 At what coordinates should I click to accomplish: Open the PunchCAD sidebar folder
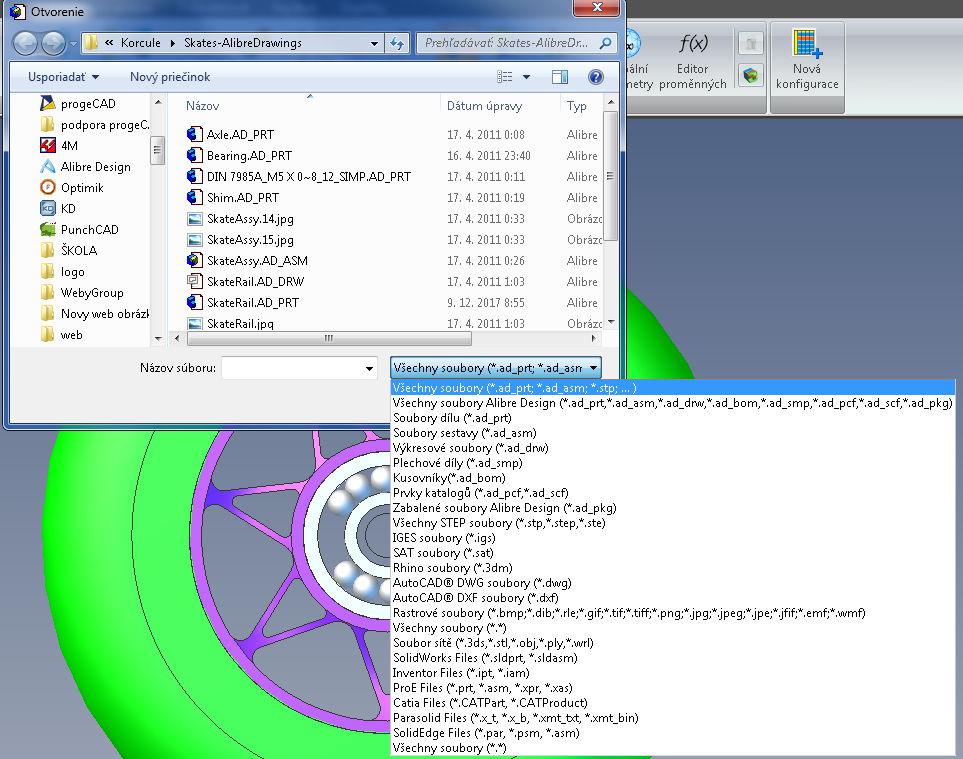[x=79, y=229]
